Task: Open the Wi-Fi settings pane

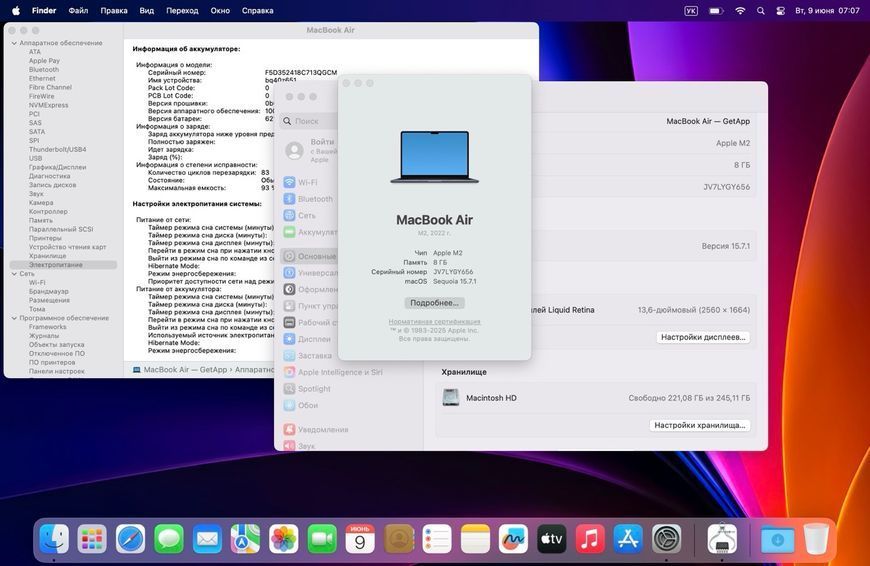Action: 307,182
